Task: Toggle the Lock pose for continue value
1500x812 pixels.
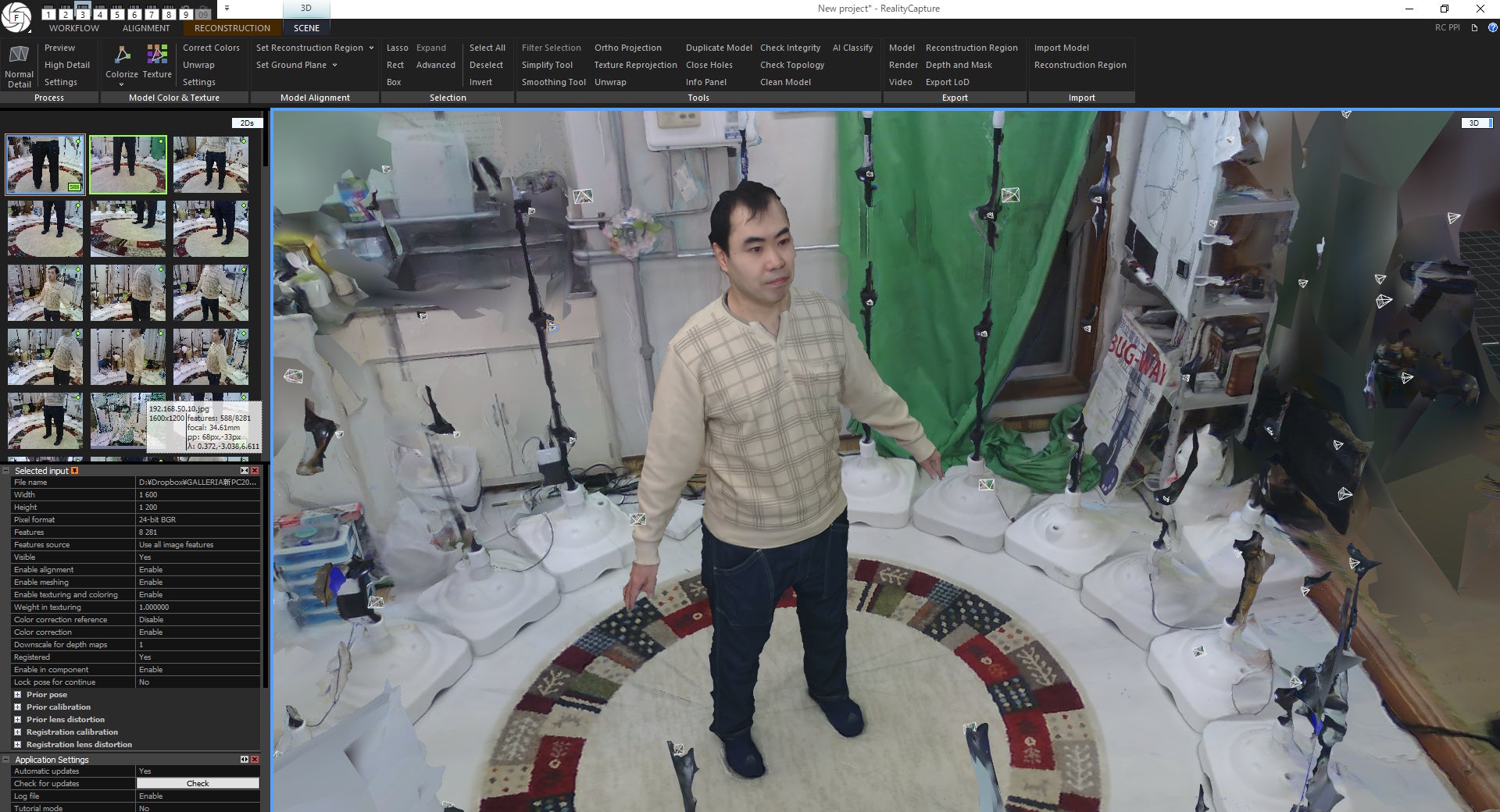Action: [198, 682]
